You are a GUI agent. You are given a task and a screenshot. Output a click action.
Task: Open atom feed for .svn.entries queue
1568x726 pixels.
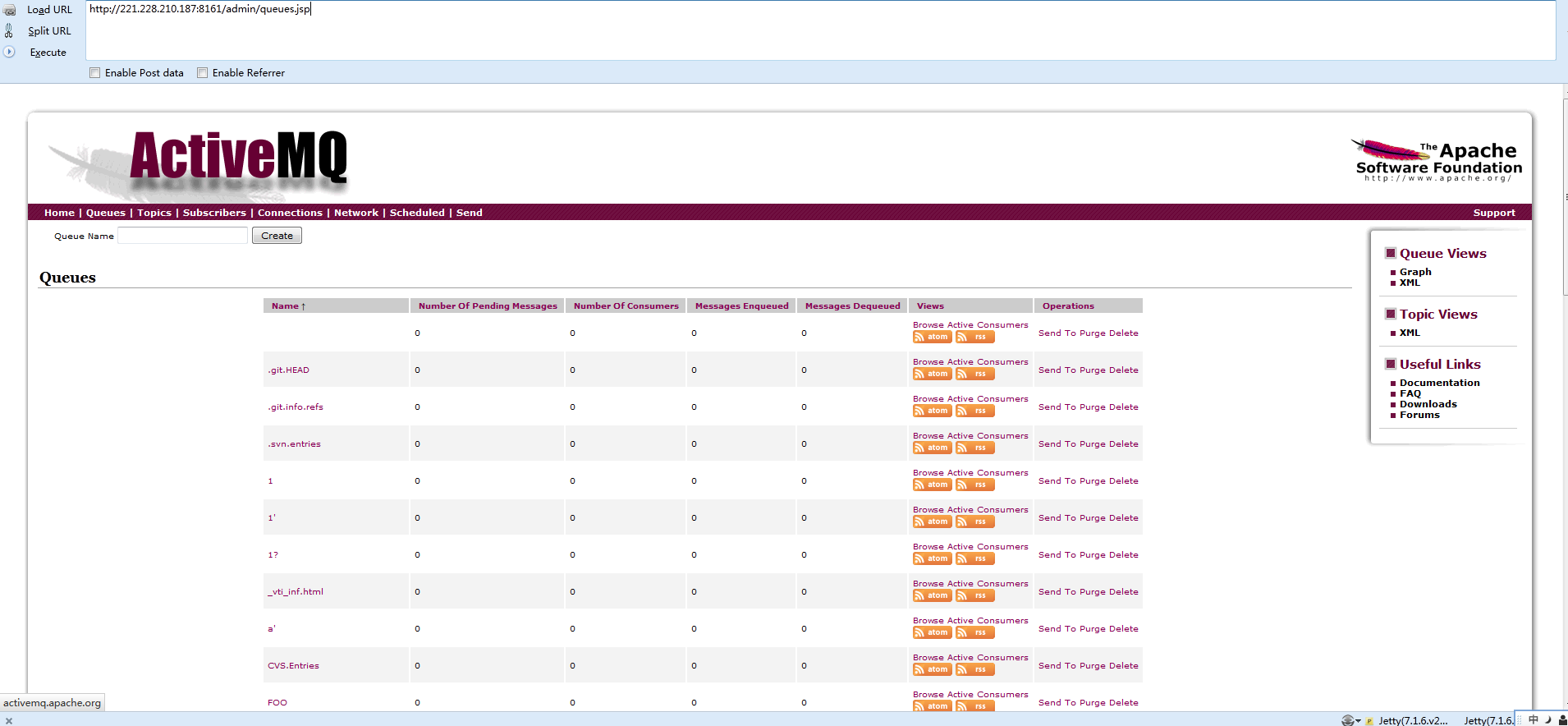point(932,448)
